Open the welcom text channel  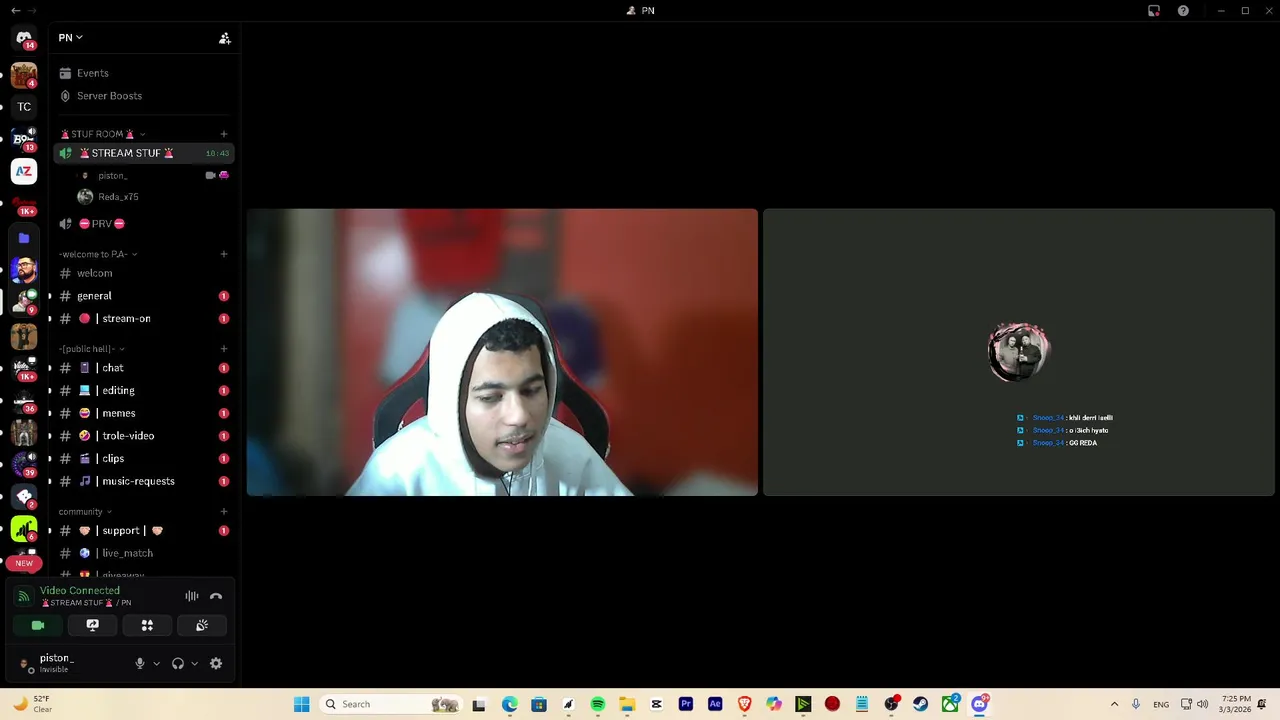click(143, 273)
